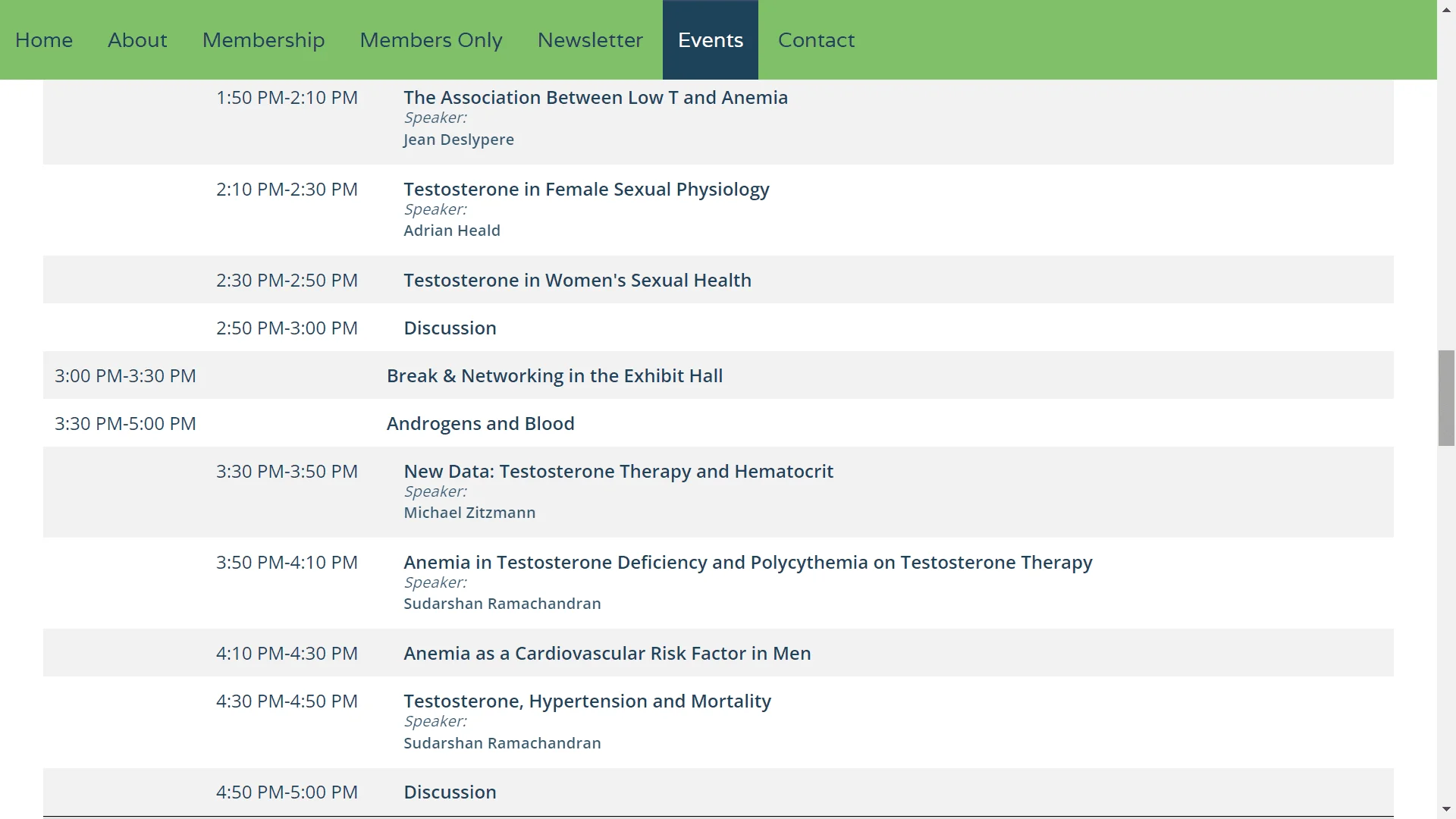Open the Membership navigation item

263,40
